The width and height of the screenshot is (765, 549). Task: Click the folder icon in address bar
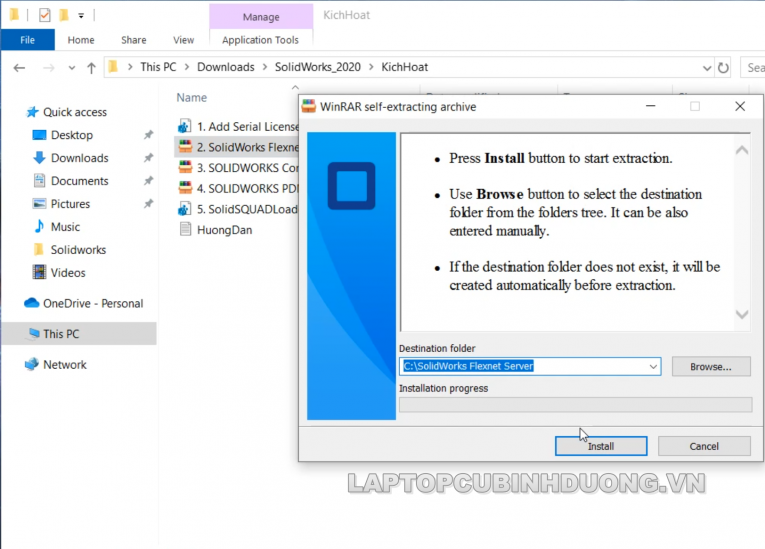pos(113,66)
